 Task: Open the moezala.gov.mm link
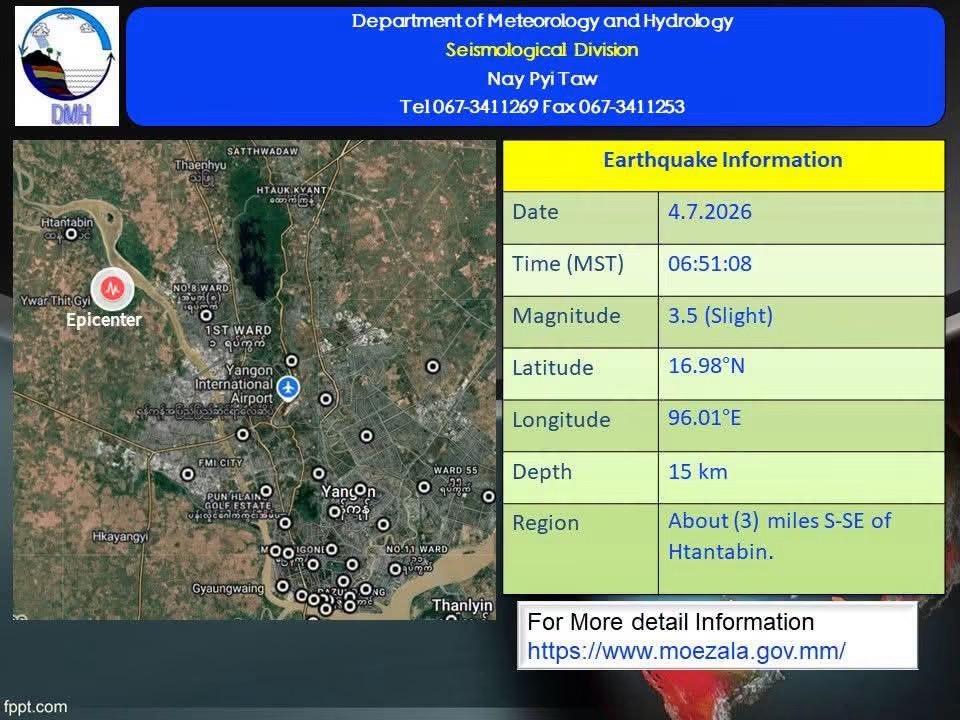(x=686, y=650)
